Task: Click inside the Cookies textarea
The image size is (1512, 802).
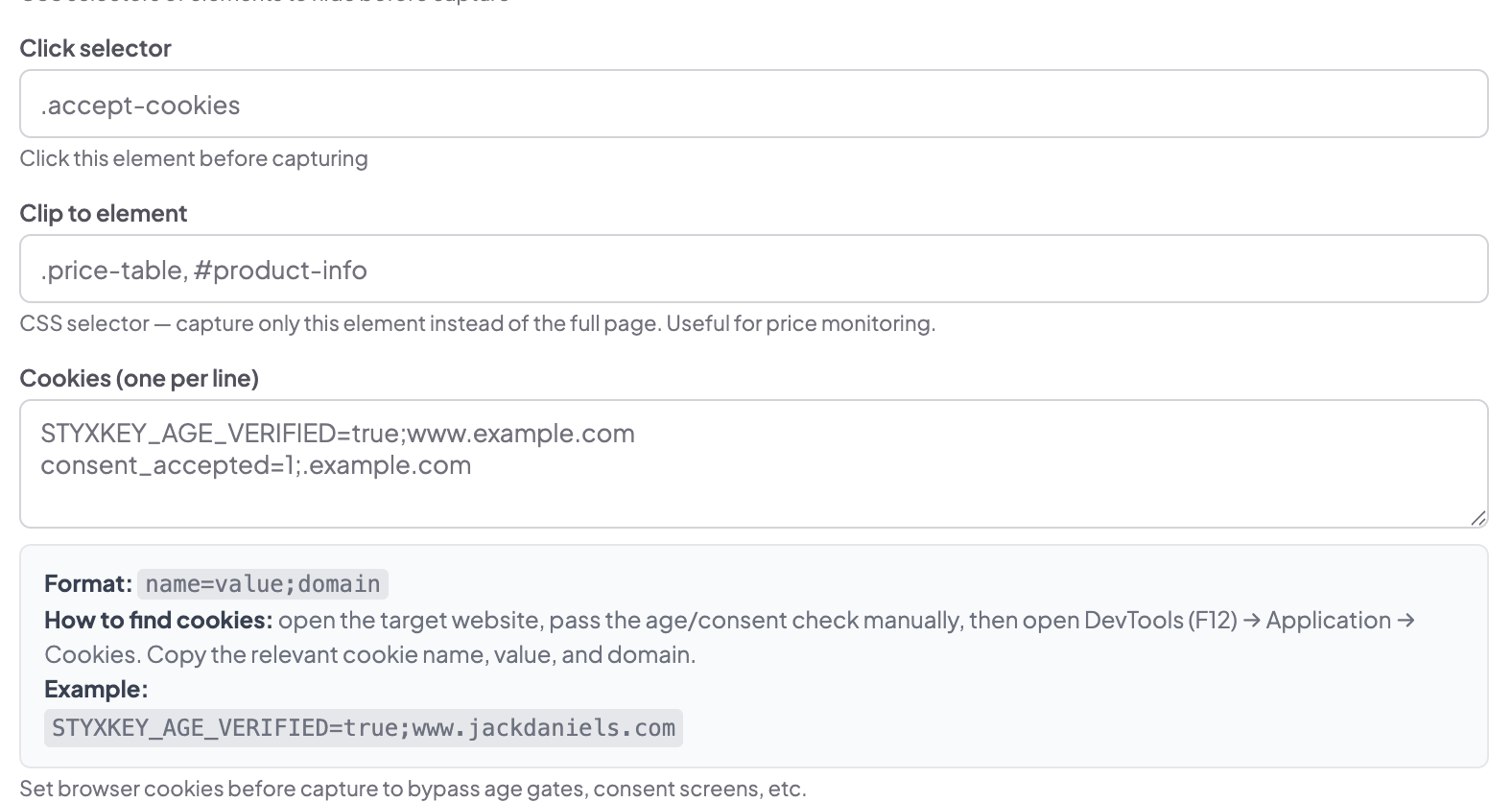Action: click(x=753, y=463)
